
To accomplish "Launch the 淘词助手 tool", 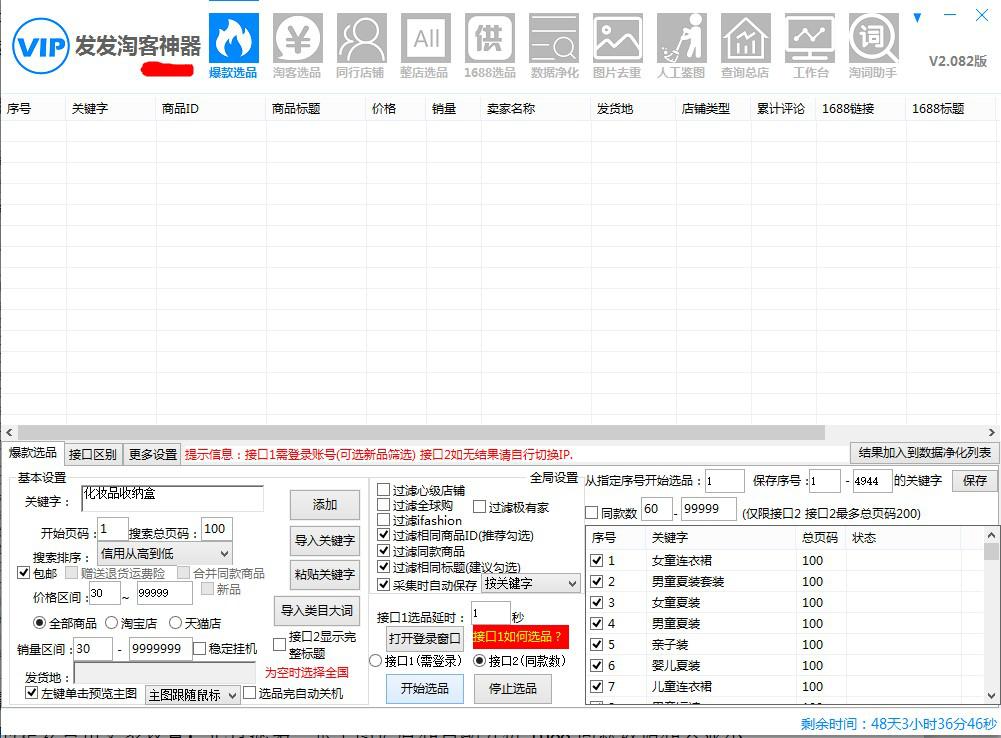I will click(x=873, y=42).
